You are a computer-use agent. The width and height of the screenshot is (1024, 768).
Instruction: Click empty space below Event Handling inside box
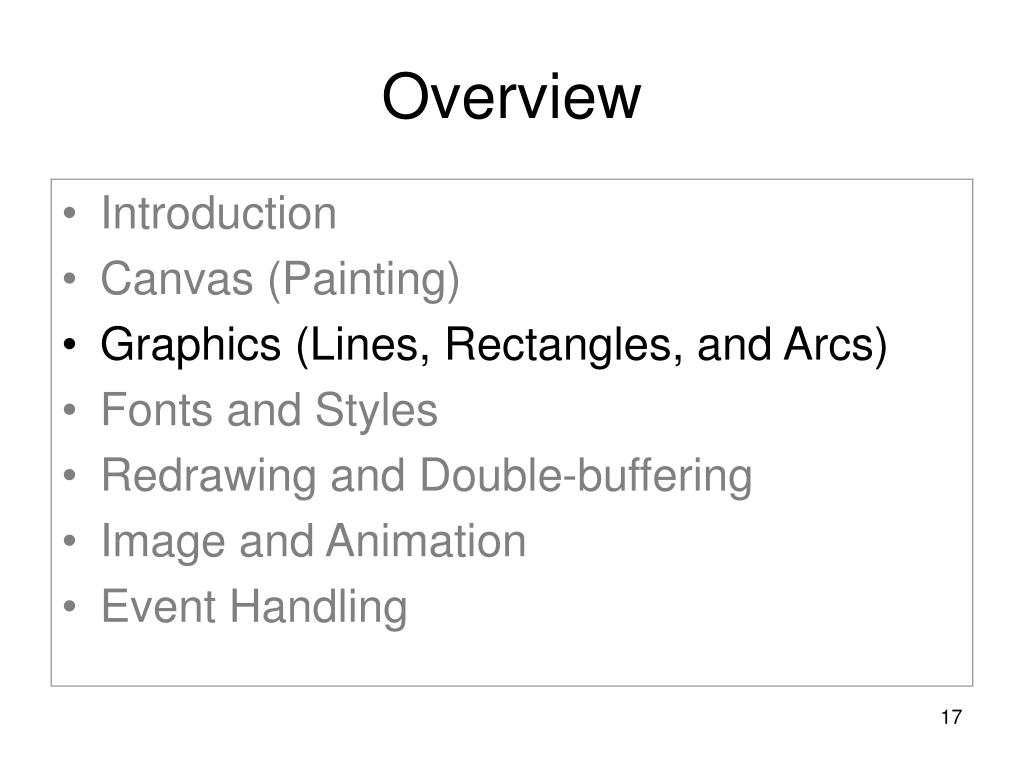[x=511, y=660]
